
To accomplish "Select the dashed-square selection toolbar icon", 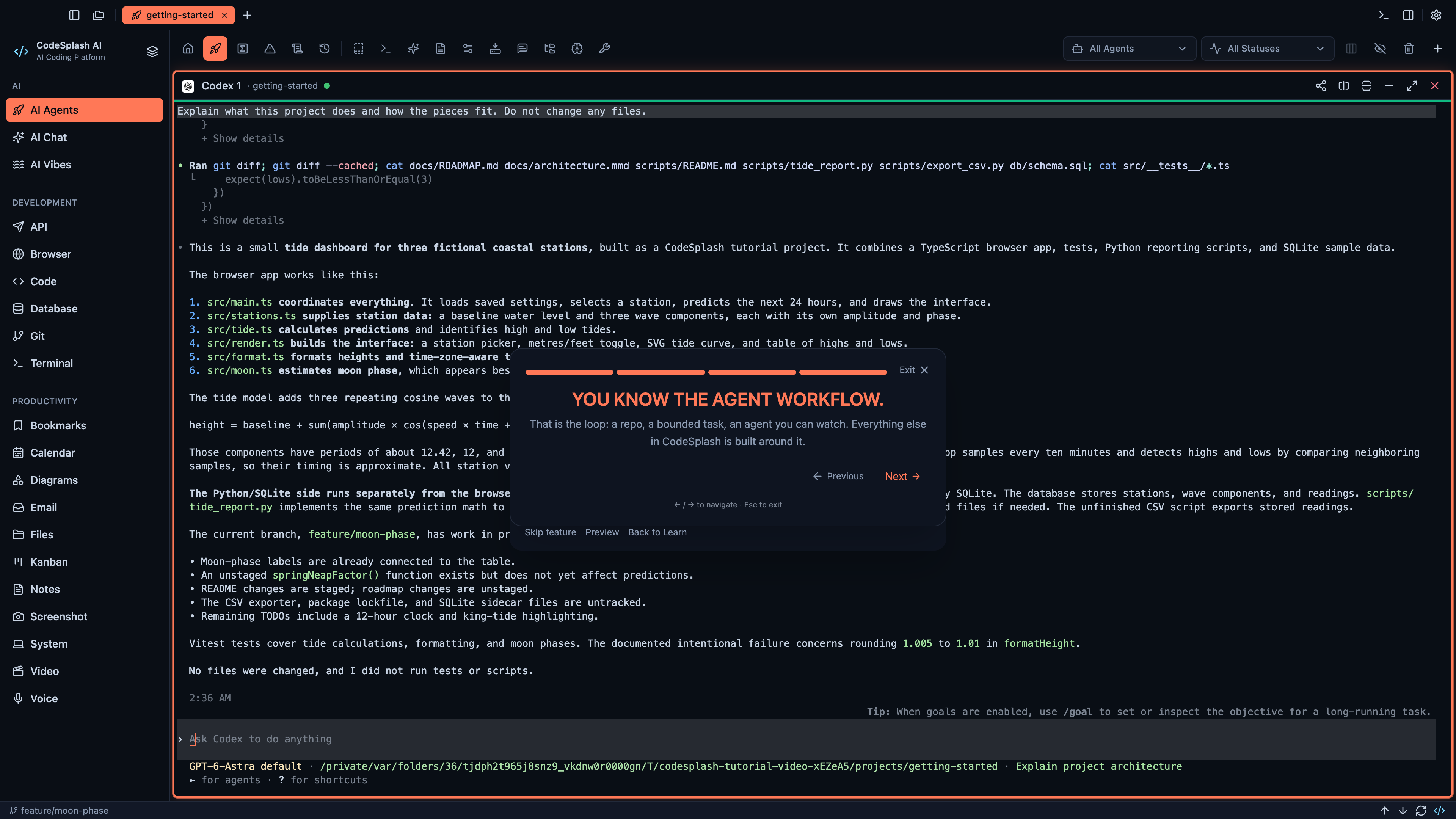I will pyautogui.click(x=358, y=49).
